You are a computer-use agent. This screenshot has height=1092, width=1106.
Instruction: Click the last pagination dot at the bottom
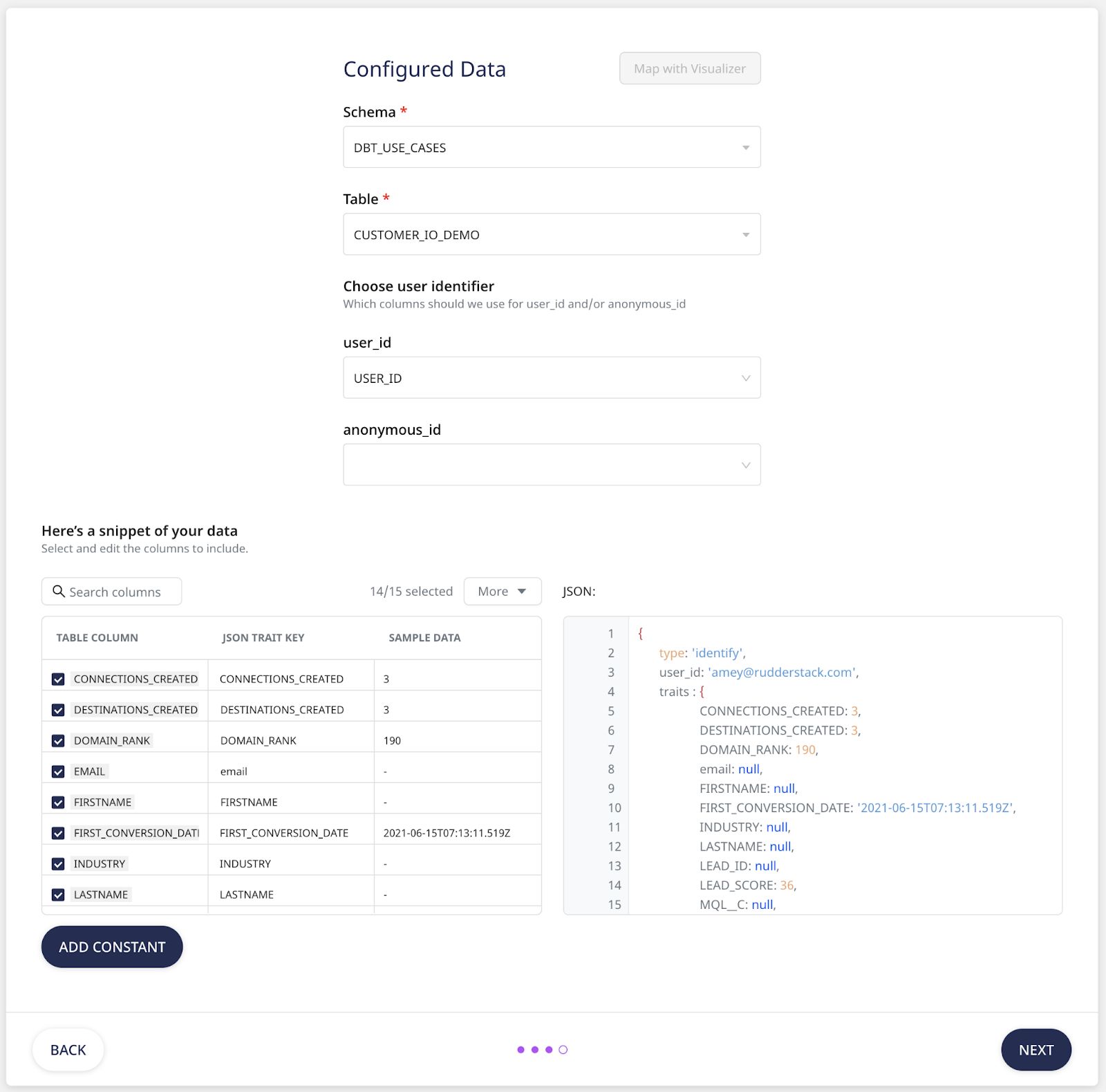[x=563, y=1049]
